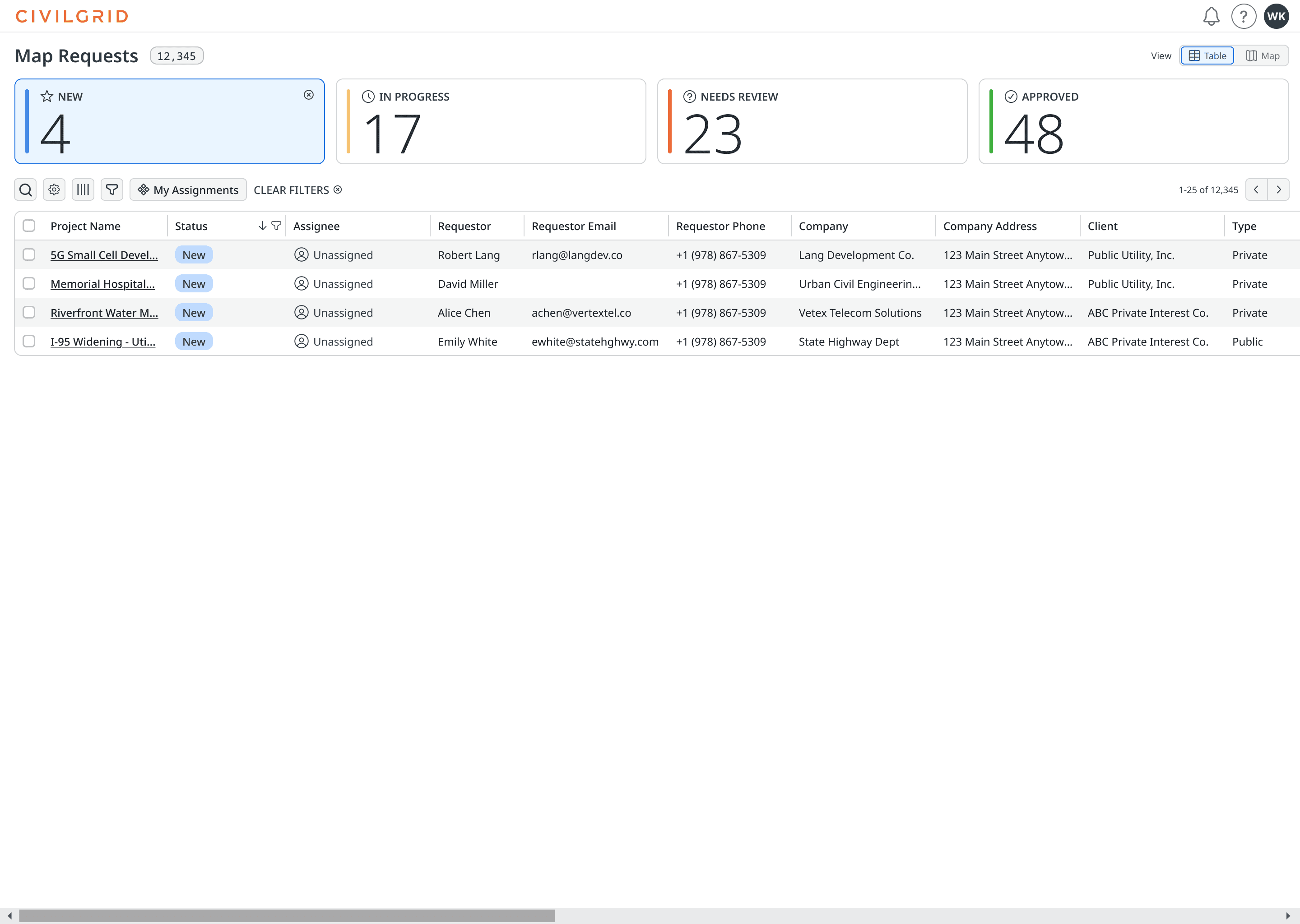Go to previous page of results
This screenshot has width=1300, height=924.
[1256, 189]
